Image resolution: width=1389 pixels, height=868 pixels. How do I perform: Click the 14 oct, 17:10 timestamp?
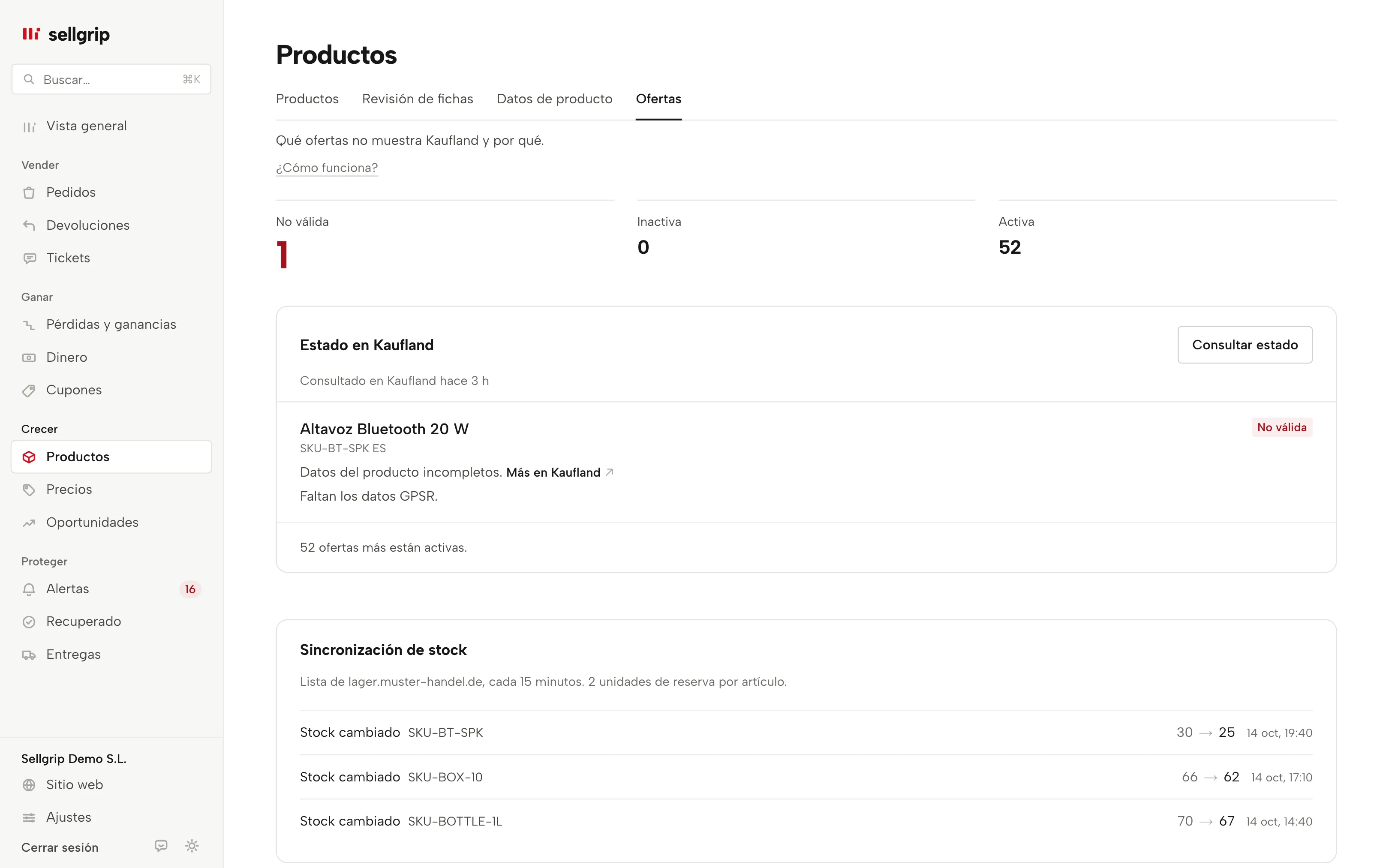click(x=1281, y=777)
